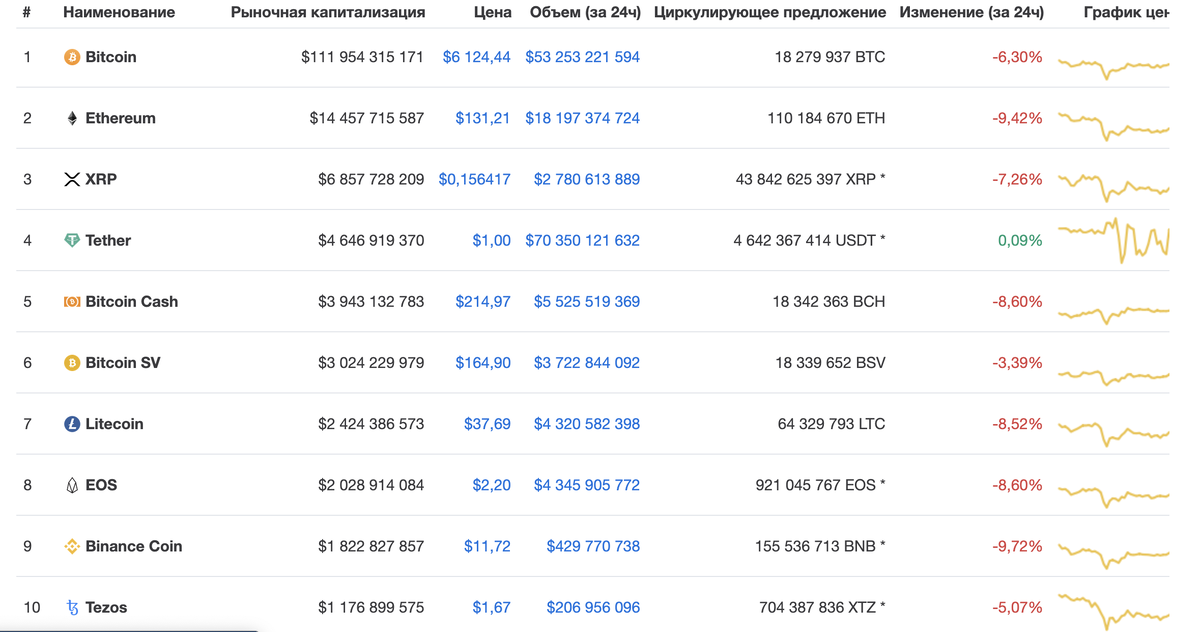Click the Tether price sparkline chart

[x=1113, y=240]
